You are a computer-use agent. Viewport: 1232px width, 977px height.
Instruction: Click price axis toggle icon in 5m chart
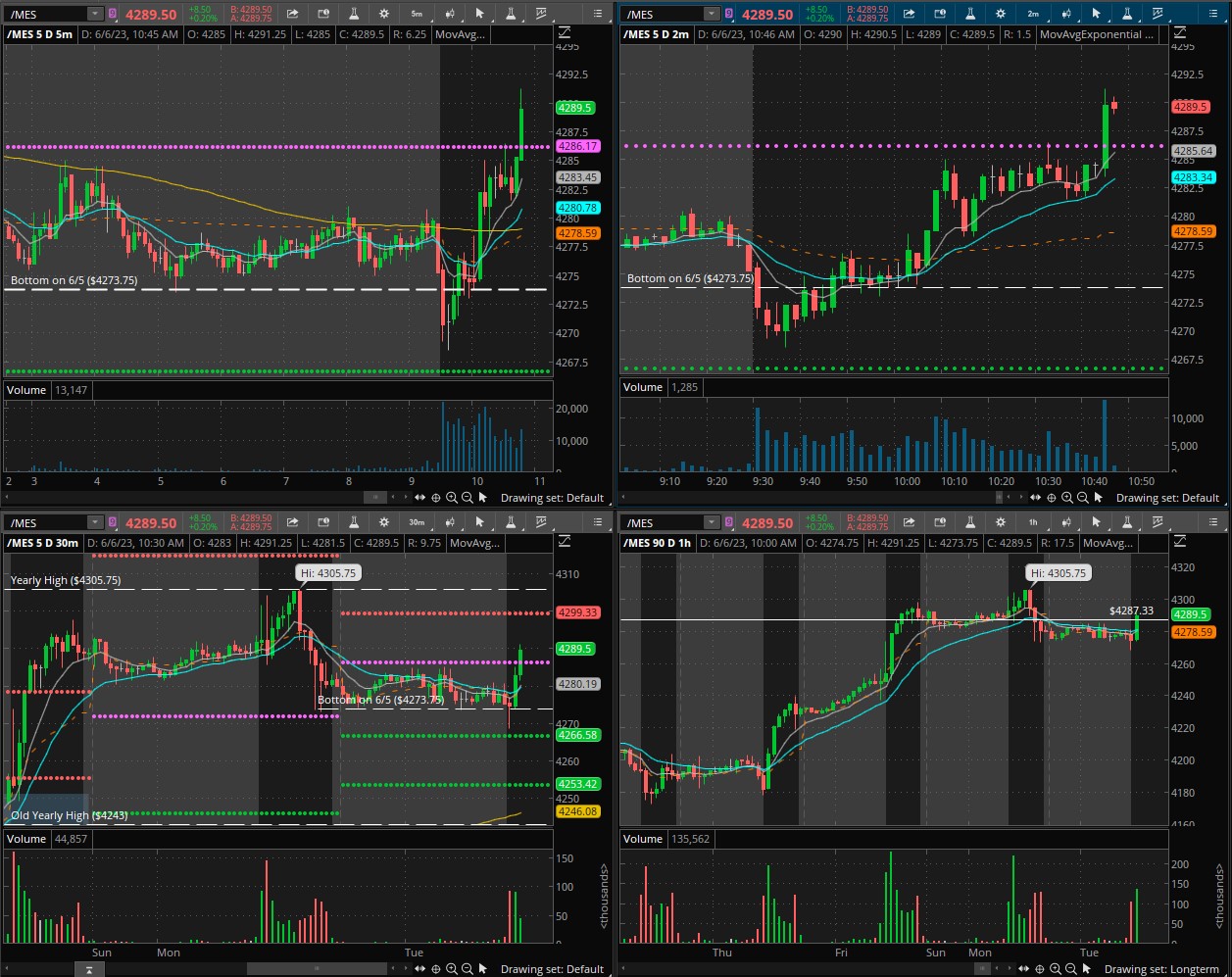coord(566,34)
